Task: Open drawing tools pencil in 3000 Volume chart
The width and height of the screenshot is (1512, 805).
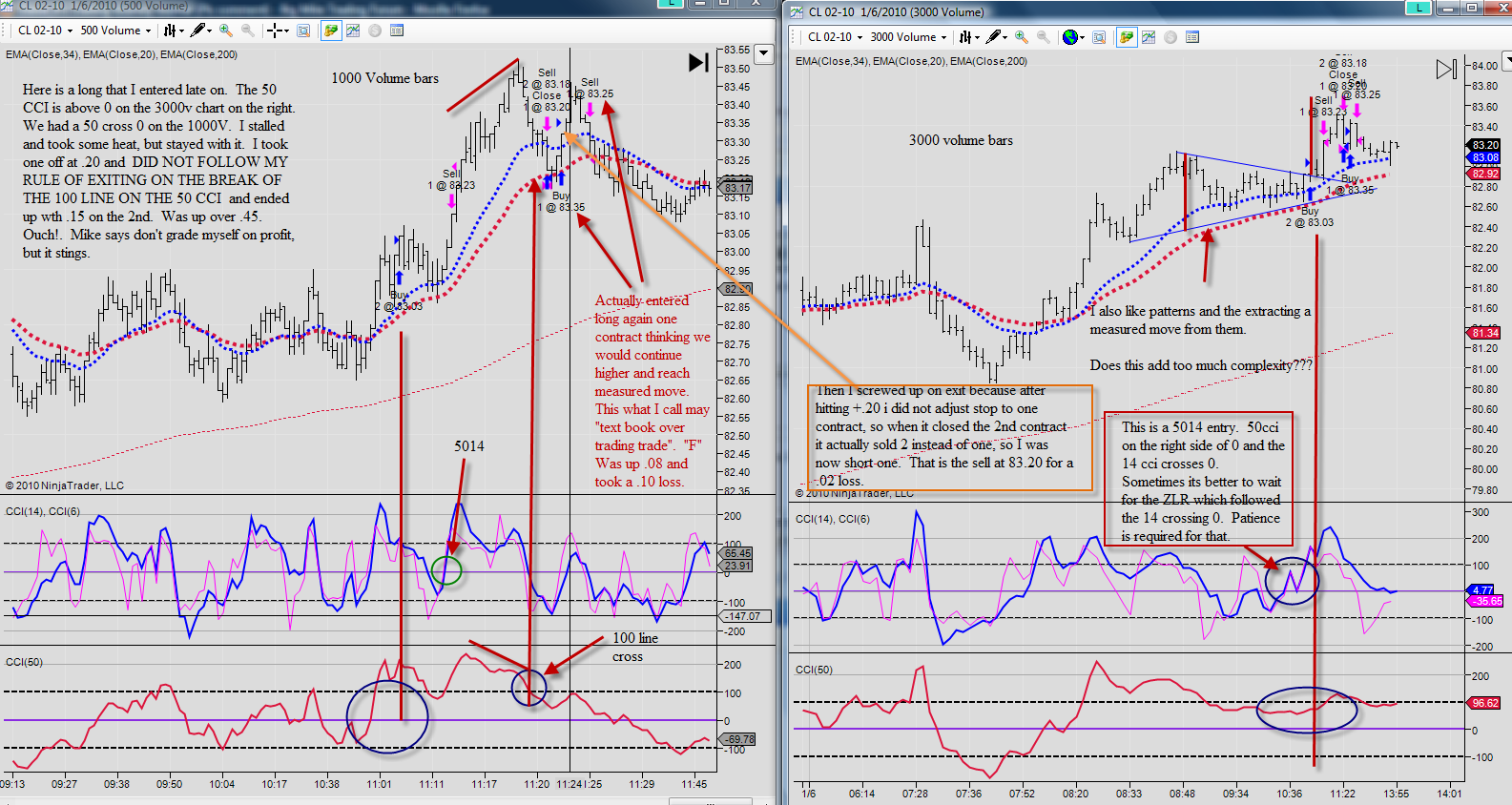Action: click(997, 37)
